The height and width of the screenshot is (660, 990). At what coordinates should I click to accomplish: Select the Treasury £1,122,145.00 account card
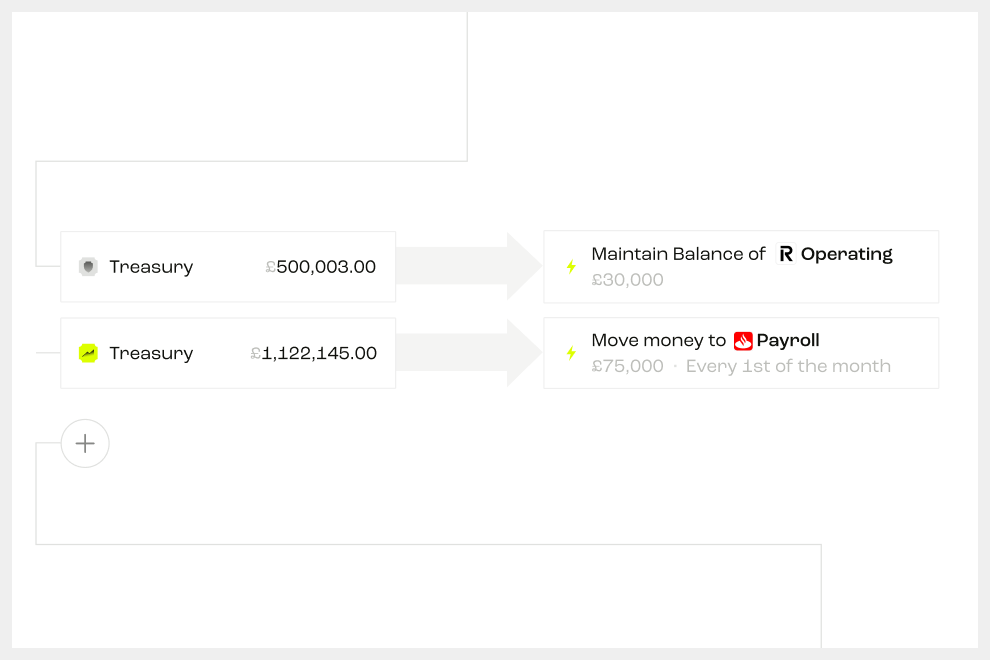coord(228,353)
